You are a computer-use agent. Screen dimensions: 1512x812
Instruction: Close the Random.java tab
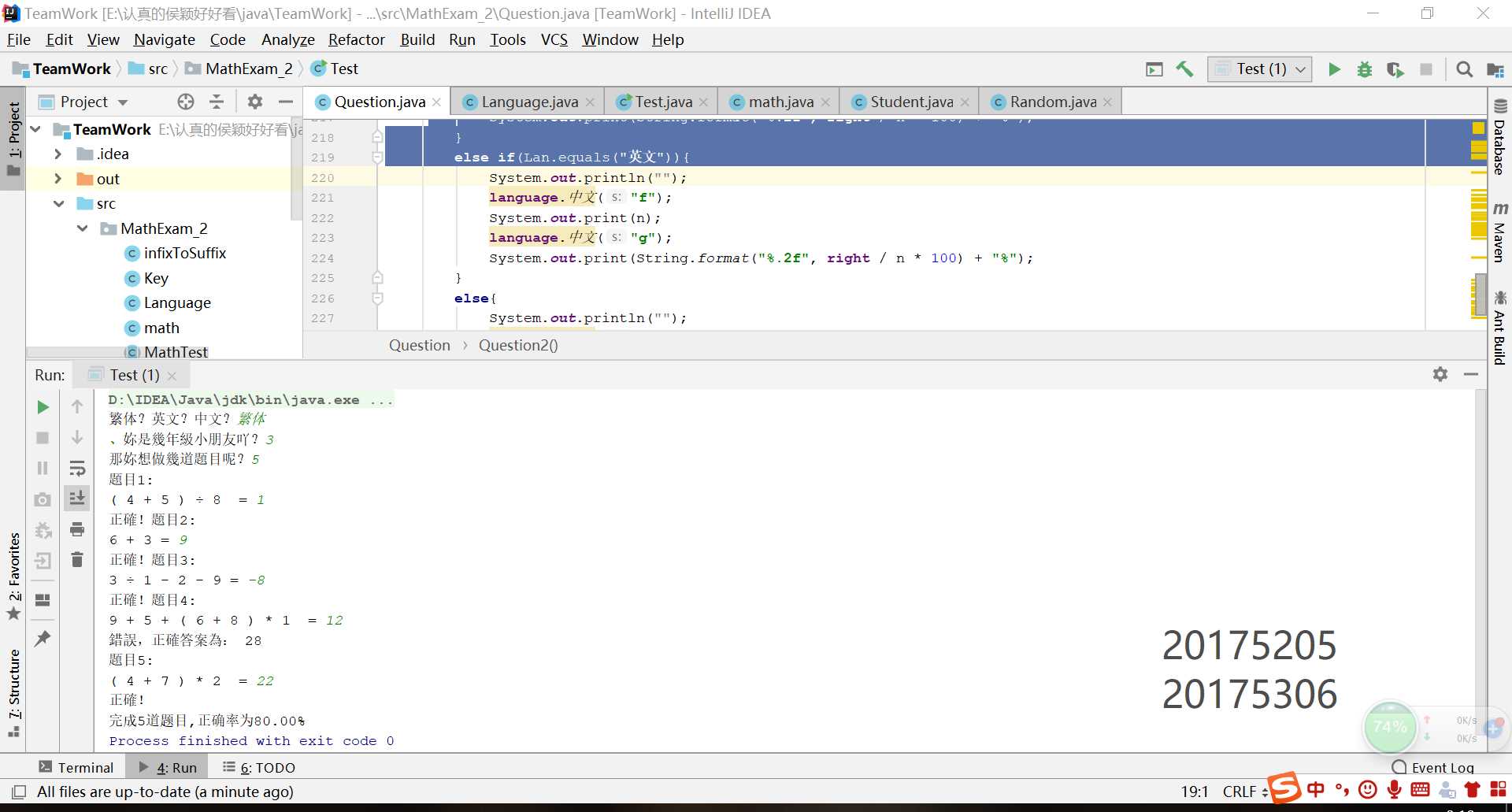click(1107, 102)
